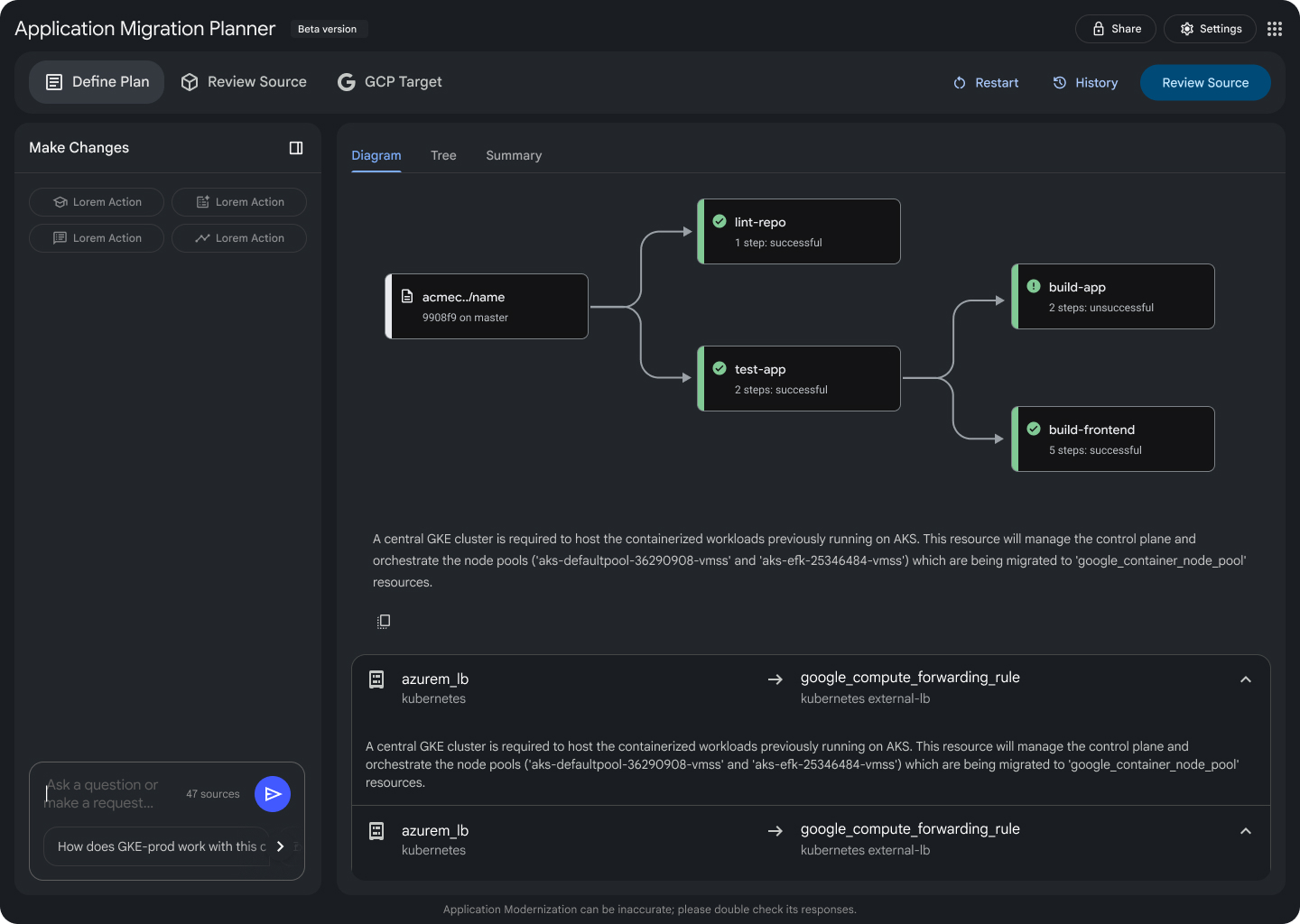1300x924 pixels.
Task: Switch to the Tree tab
Action: click(443, 155)
